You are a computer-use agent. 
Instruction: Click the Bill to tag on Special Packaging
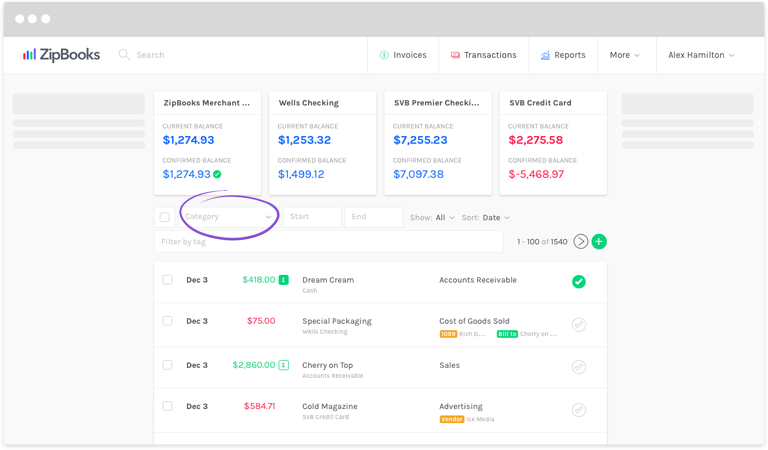pyautogui.click(x=507, y=334)
